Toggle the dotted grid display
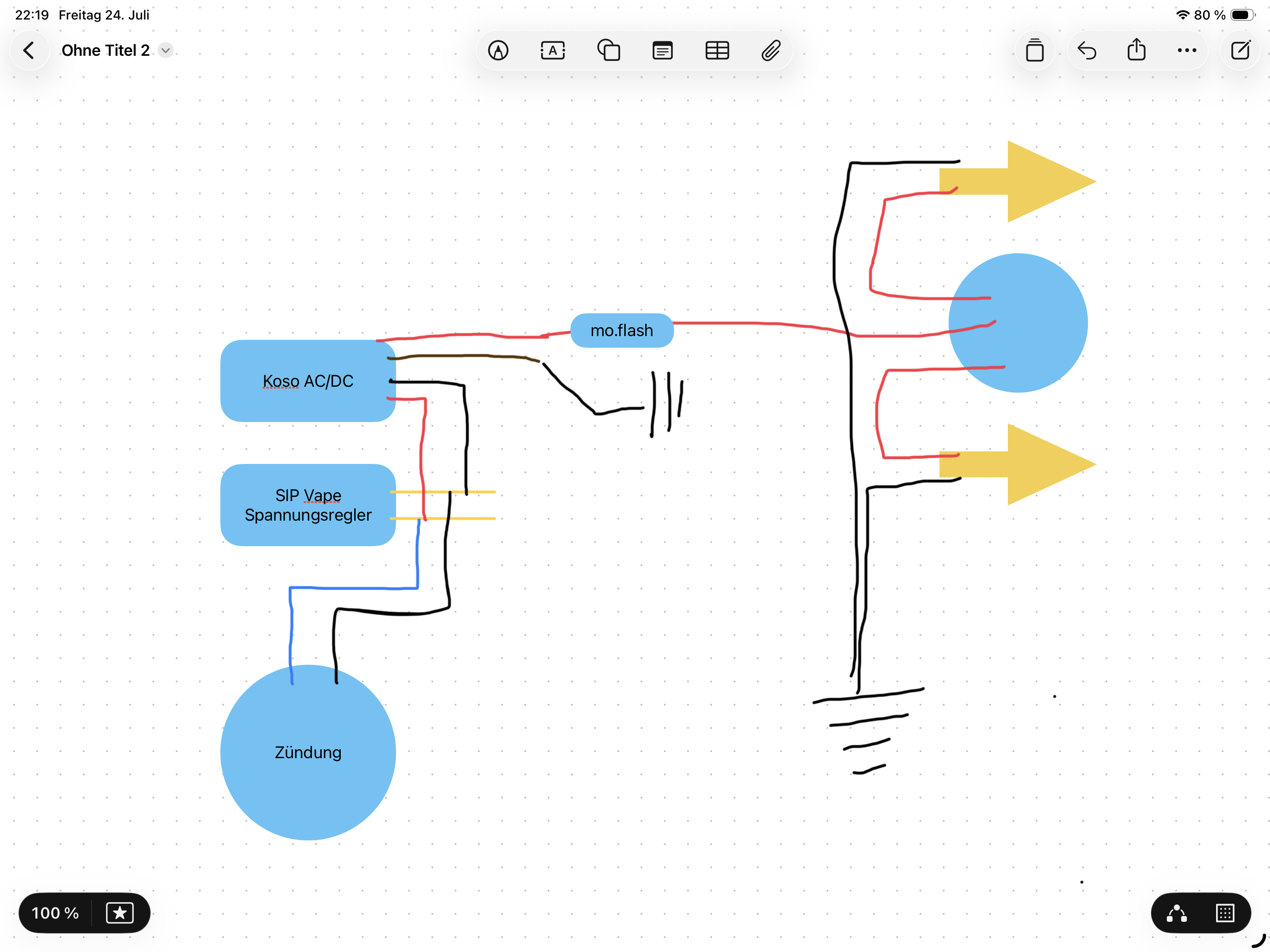Viewport: 1270px width, 952px height. (x=1224, y=912)
